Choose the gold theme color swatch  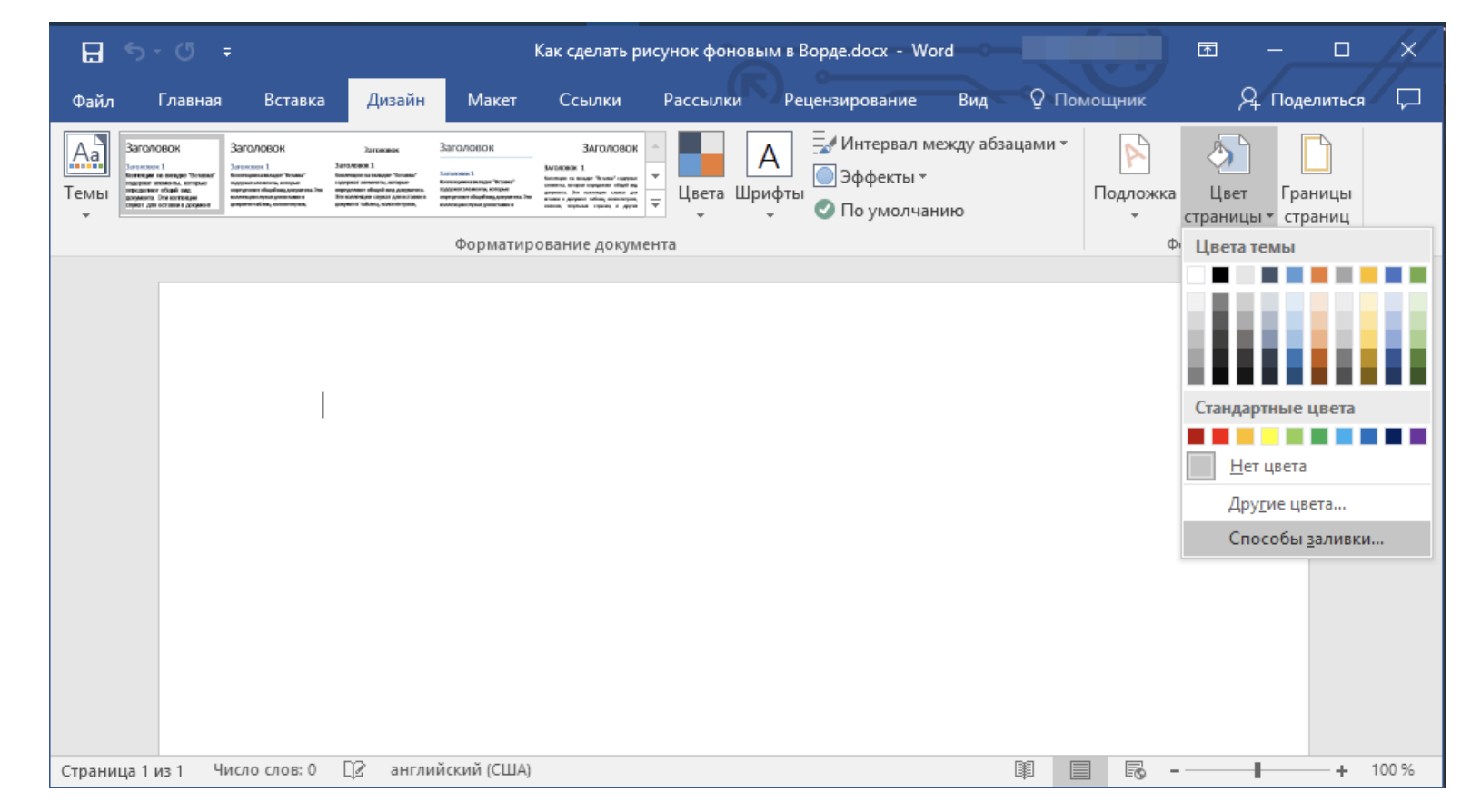click(1368, 275)
